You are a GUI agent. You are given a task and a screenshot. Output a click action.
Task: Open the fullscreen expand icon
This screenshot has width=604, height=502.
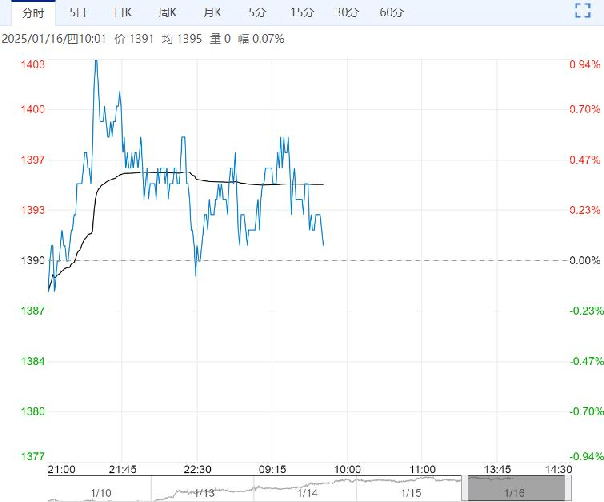[583, 10]
